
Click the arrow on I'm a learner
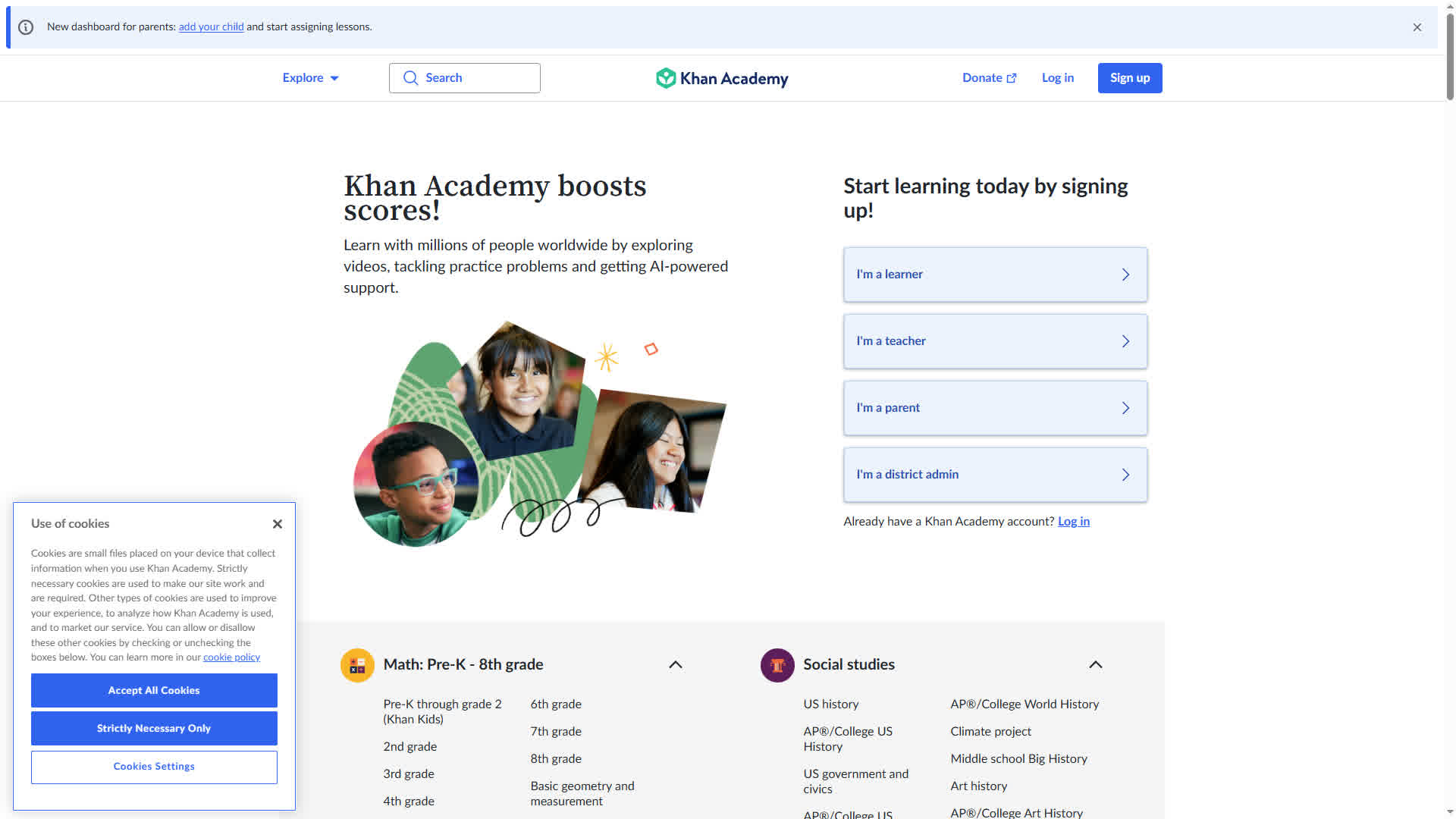click(1125, 275)
